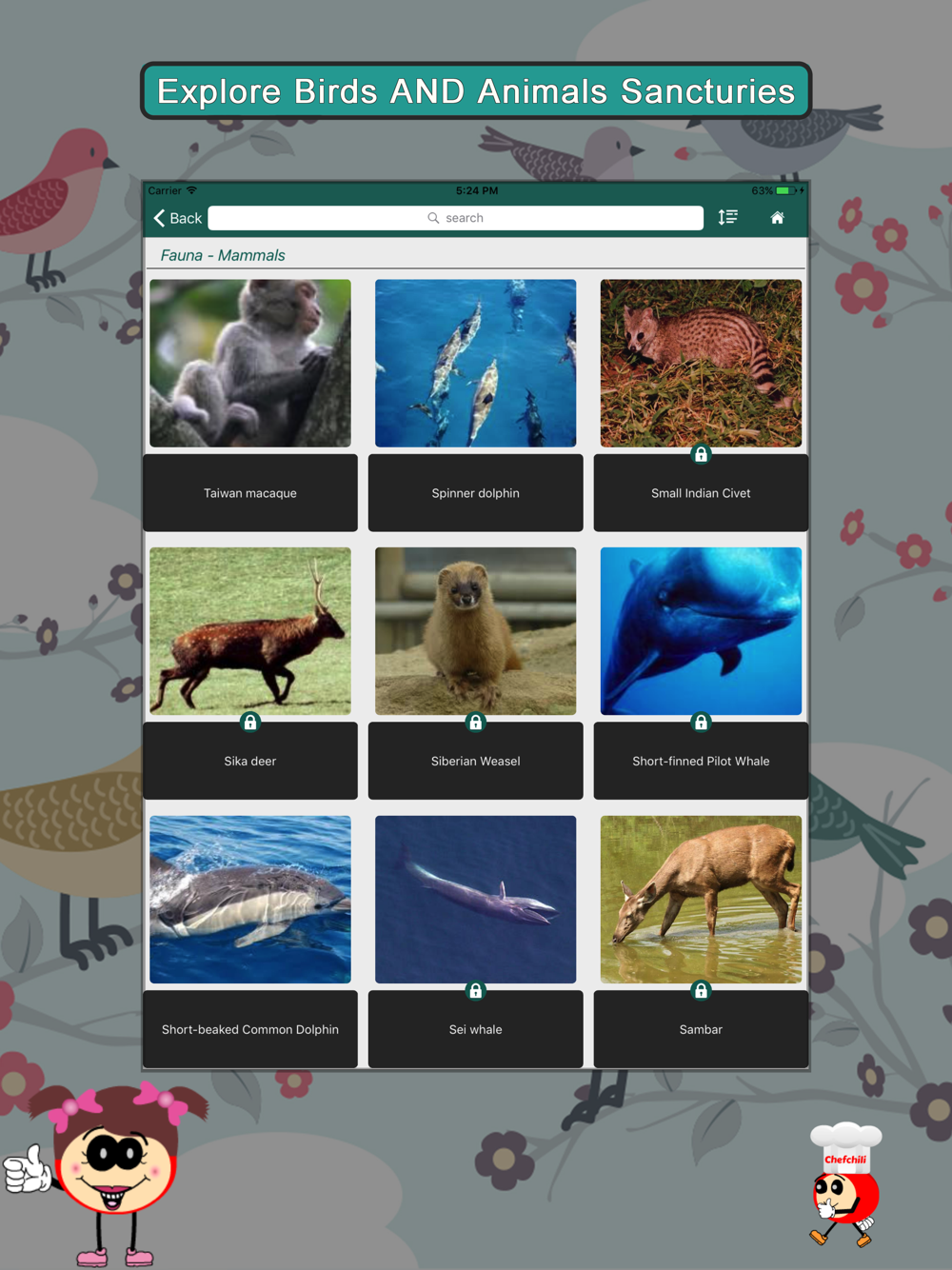Open the Sika deer photo

[x=250, y=631]
